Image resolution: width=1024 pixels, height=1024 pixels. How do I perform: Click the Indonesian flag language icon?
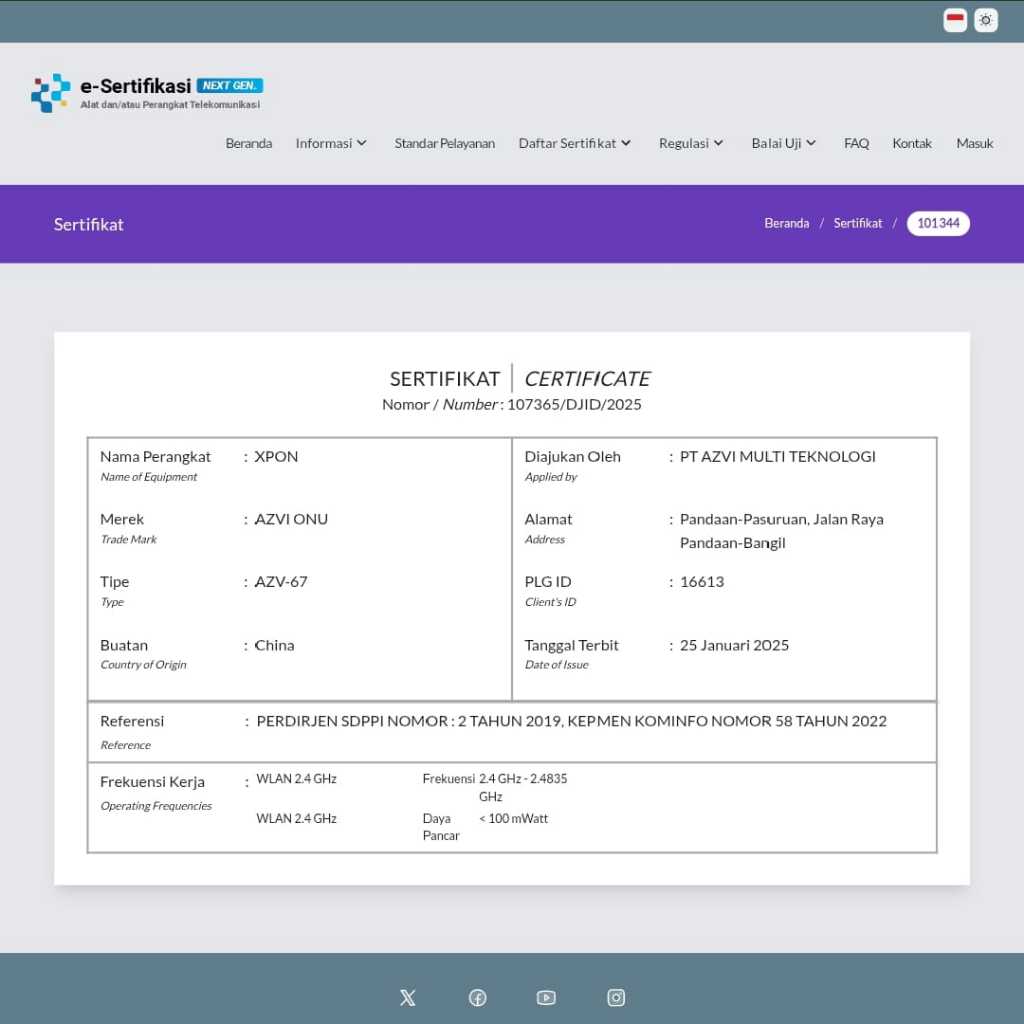click(955, 20)
